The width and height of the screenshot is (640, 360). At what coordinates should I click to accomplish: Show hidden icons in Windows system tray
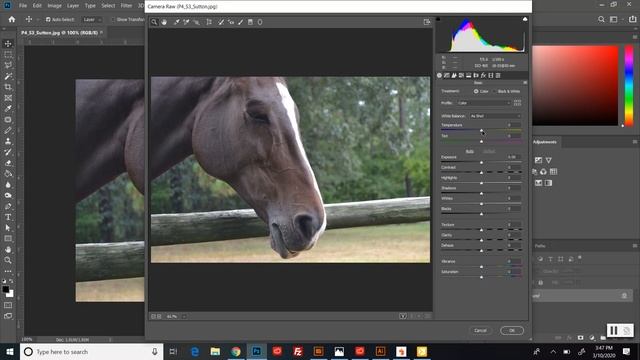553,351
